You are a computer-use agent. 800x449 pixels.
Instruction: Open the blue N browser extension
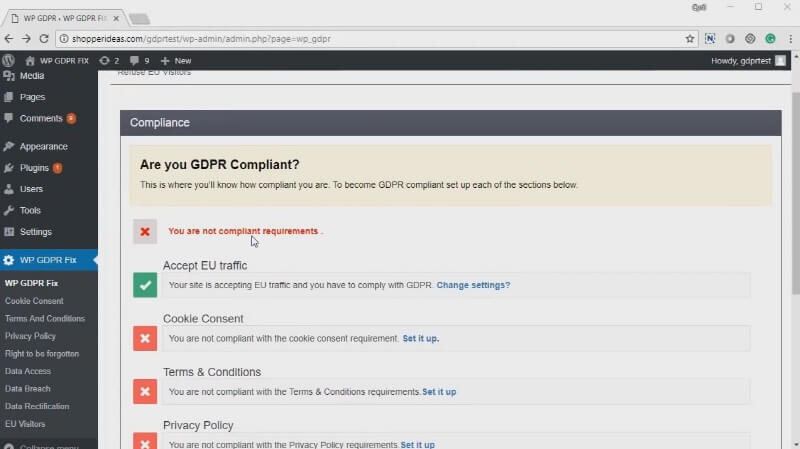coord(710,39)
